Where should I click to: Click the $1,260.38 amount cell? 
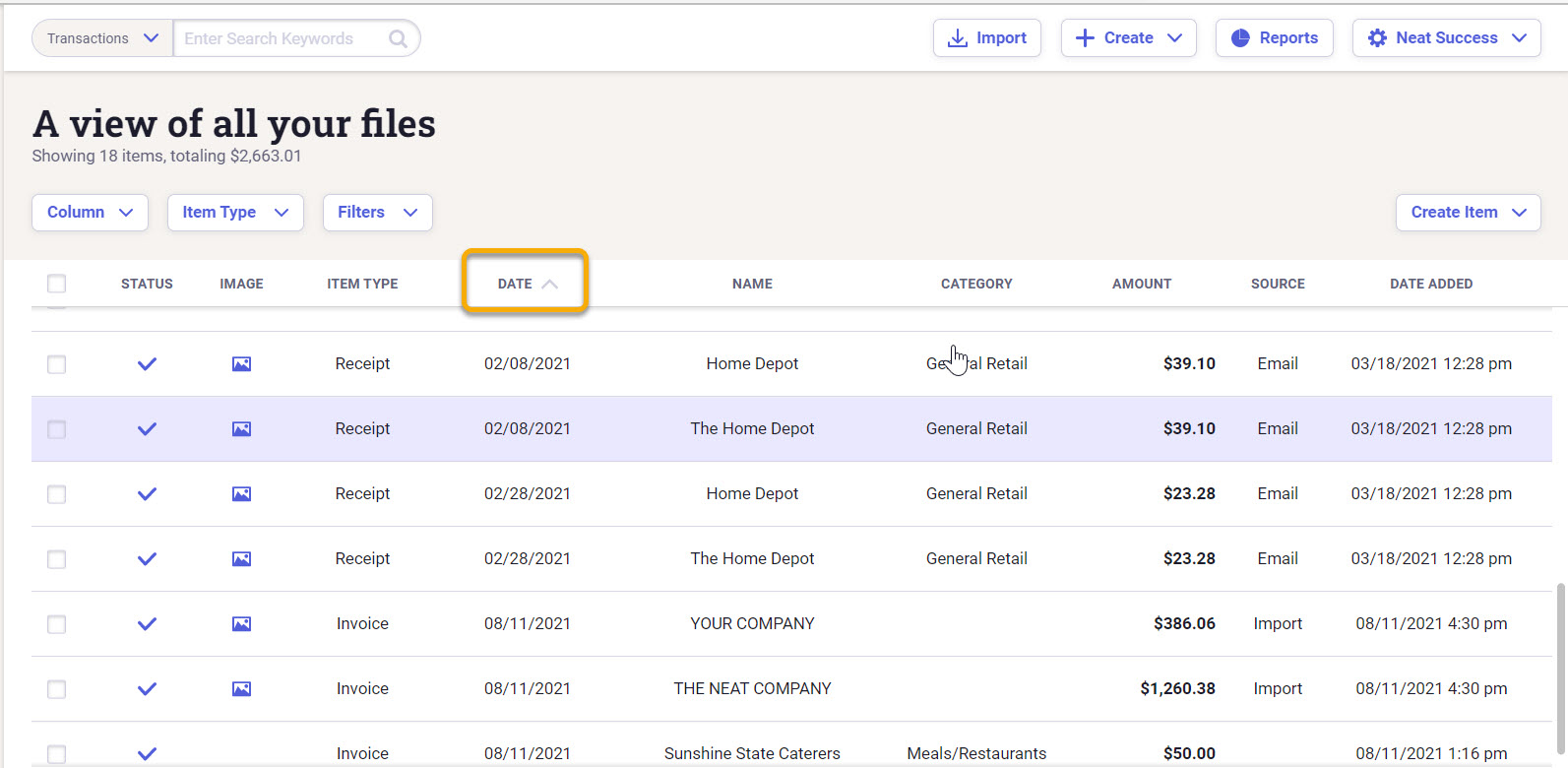click(x=1177, y=689)
